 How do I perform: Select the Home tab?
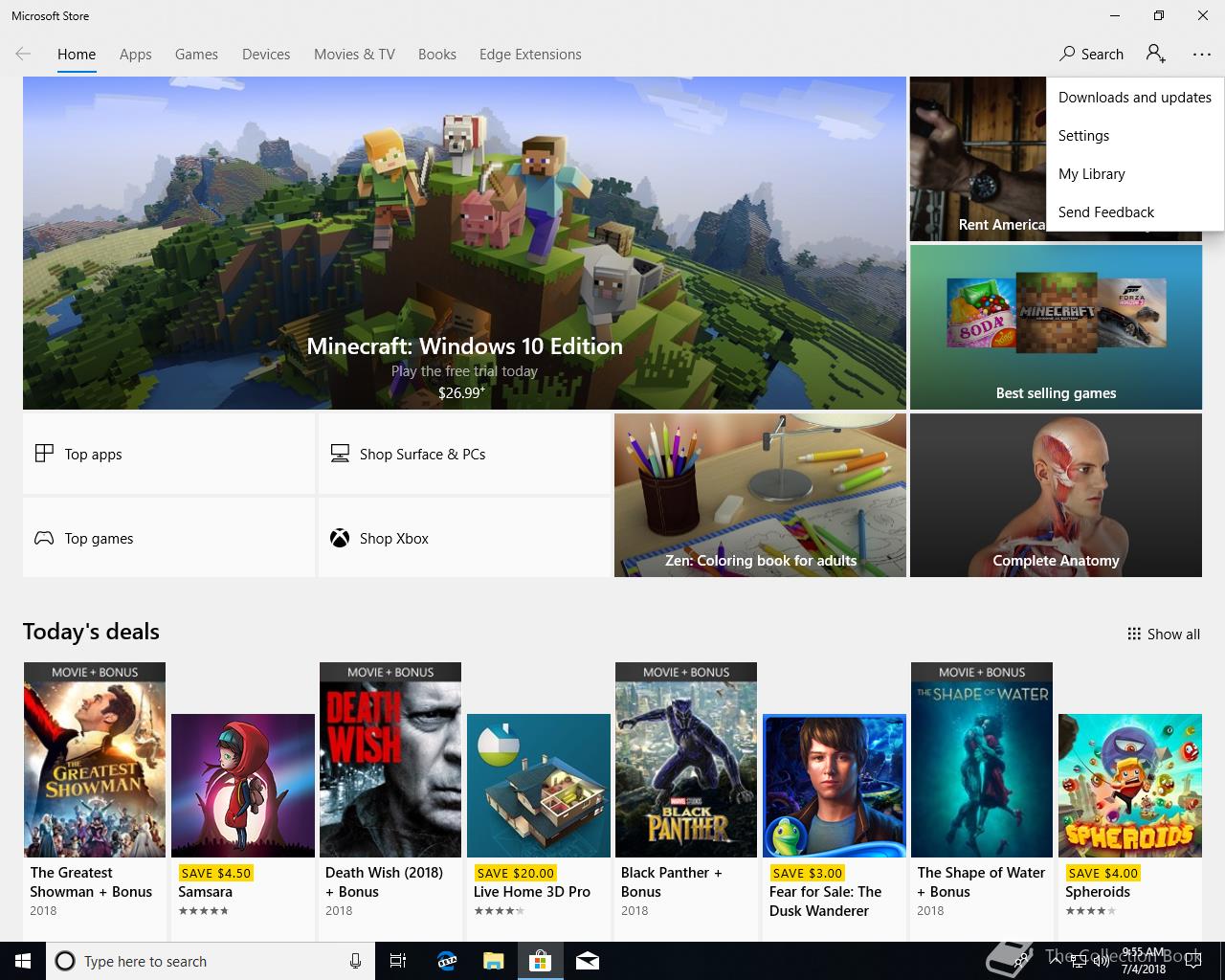(x=77, y=55)
